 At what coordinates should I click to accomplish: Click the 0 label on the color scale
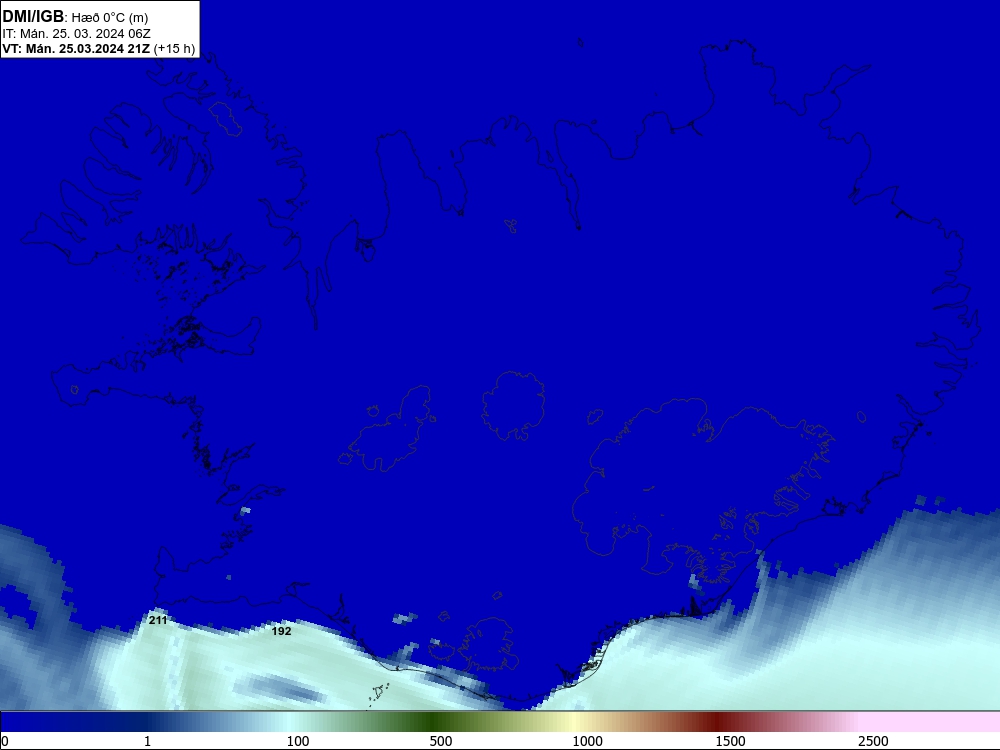pyautogui.click(x=5, y=741)
